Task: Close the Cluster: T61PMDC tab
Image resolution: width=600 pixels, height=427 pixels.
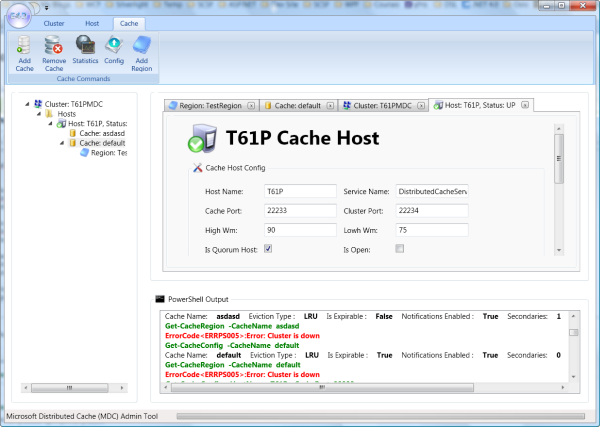Action: pyautogui.click(x=421, y=106)
